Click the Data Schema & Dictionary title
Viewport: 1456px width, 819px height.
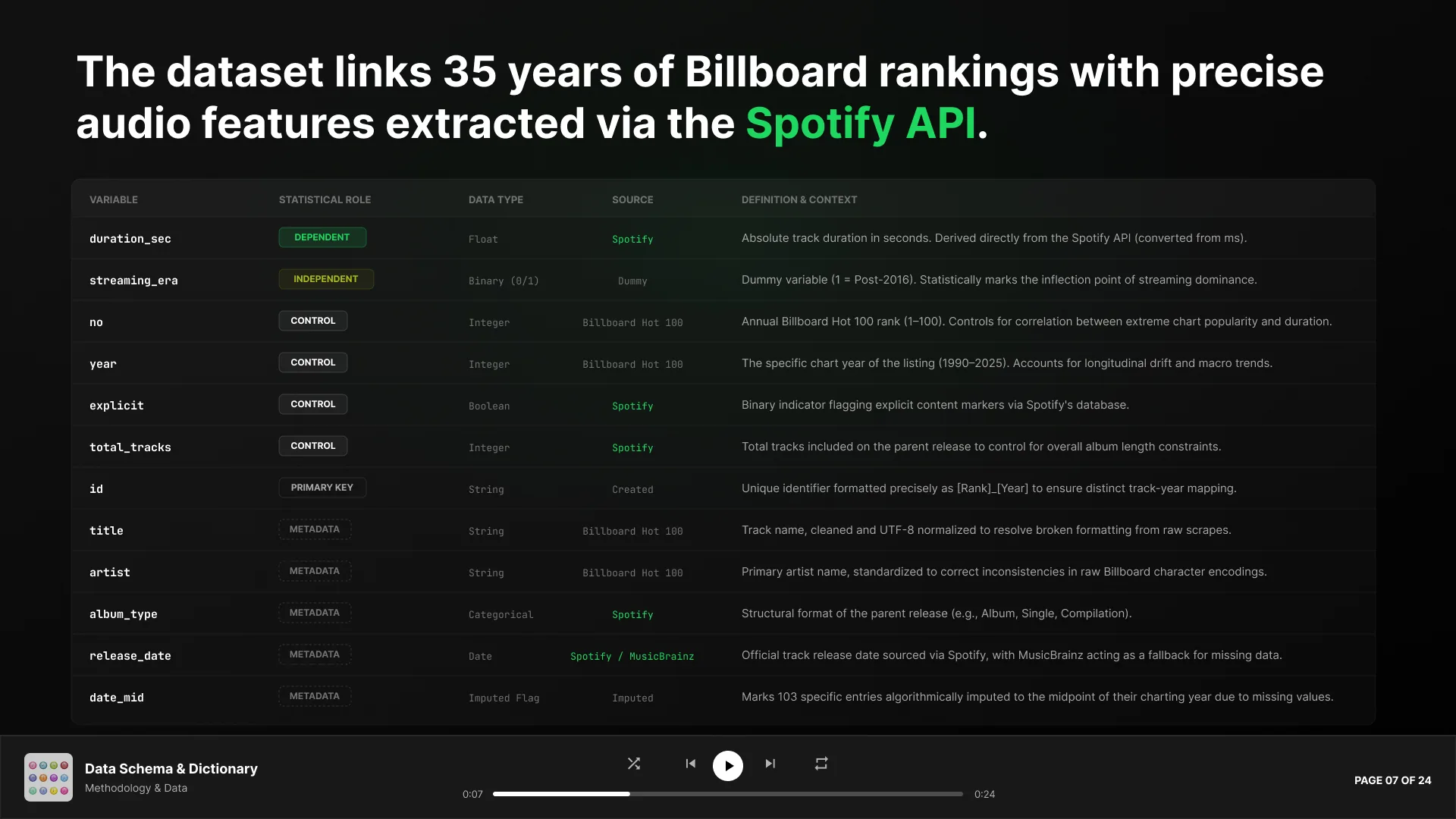pyautogui.click(x=171, y=769)
